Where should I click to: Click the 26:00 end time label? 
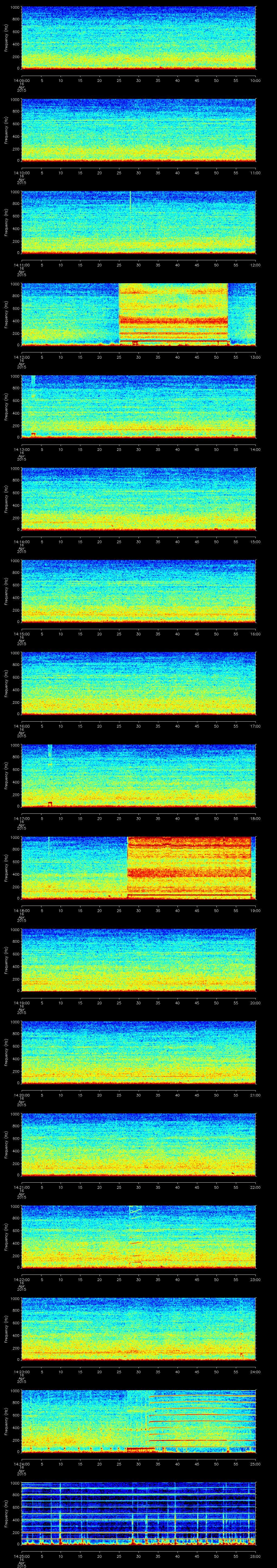[255, 1556]
